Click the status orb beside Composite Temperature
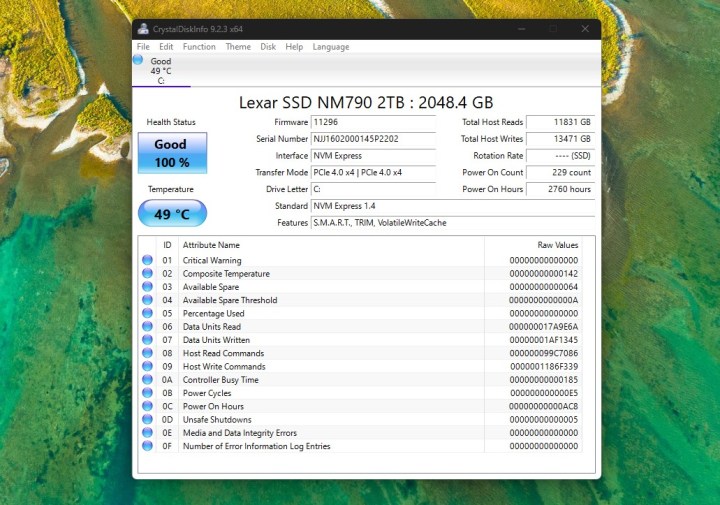The height and width of the screenshot is (505, 720). pos(148,274)
